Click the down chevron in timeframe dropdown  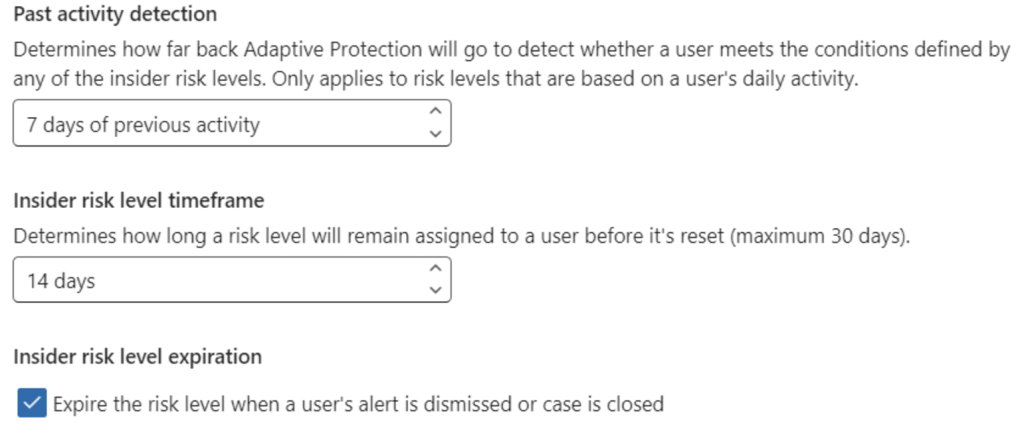(x=433, y=289)
